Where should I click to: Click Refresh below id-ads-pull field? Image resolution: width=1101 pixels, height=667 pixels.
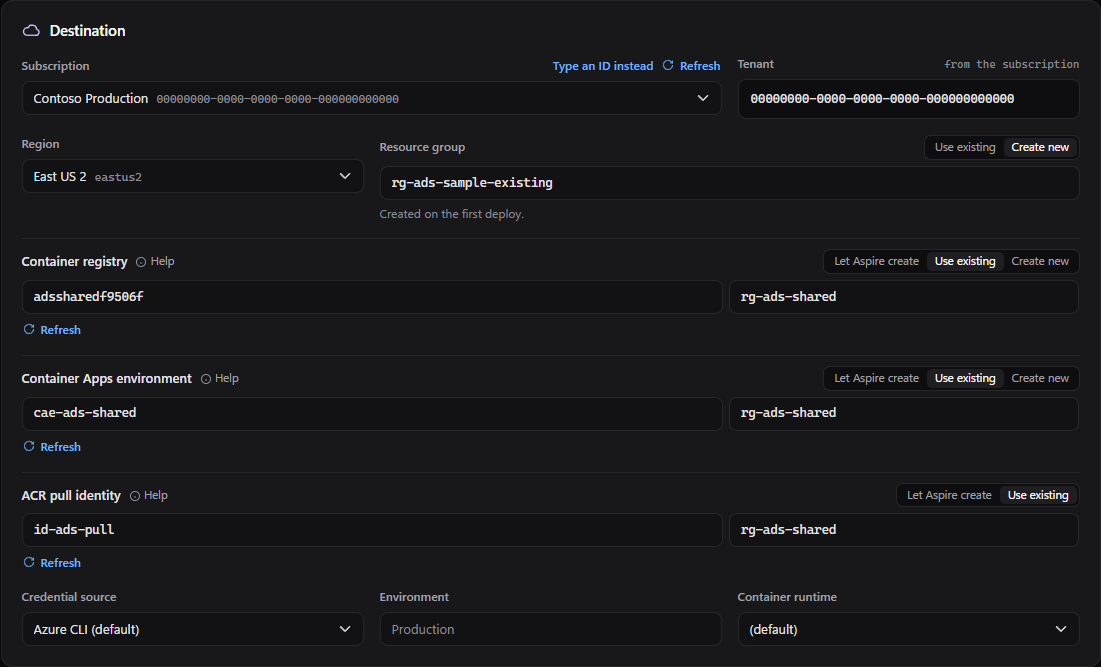[x=60, y=563]
